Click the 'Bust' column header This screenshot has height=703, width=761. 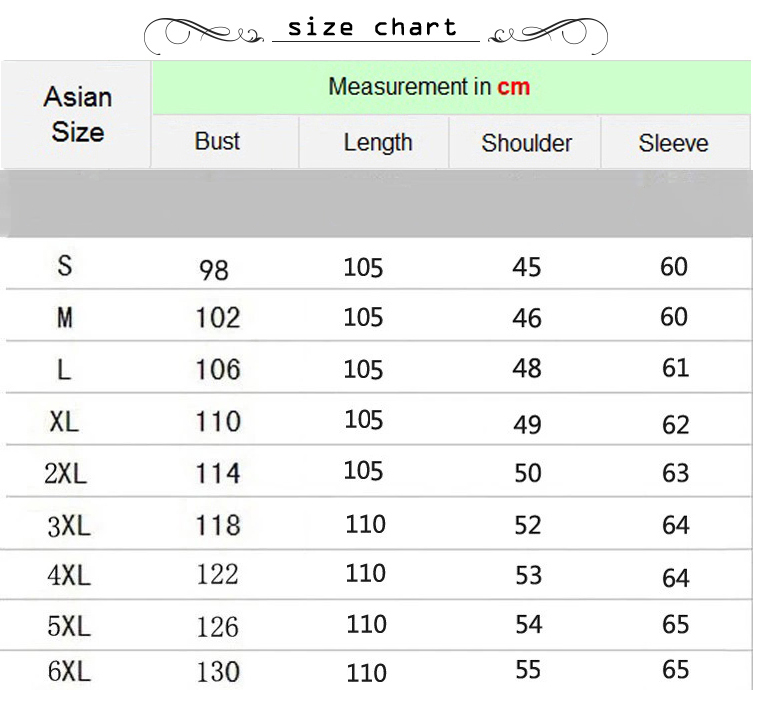click(x=217, y=141)
